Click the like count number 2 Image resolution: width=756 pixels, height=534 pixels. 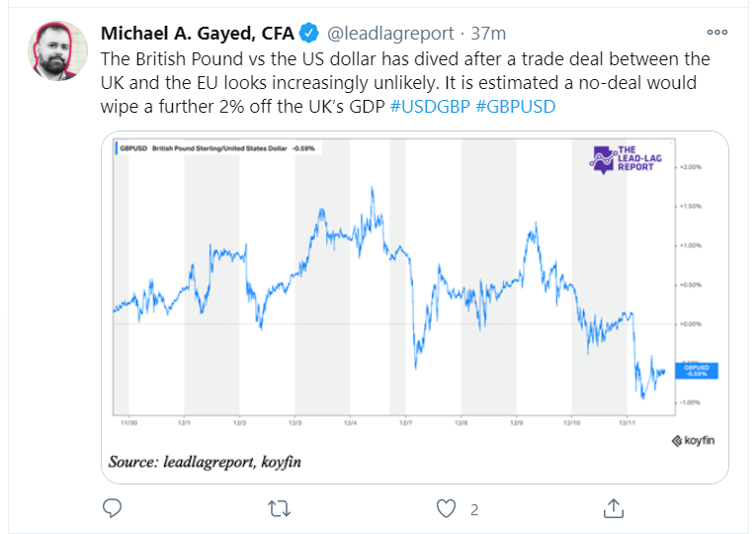tap(474, 509)
